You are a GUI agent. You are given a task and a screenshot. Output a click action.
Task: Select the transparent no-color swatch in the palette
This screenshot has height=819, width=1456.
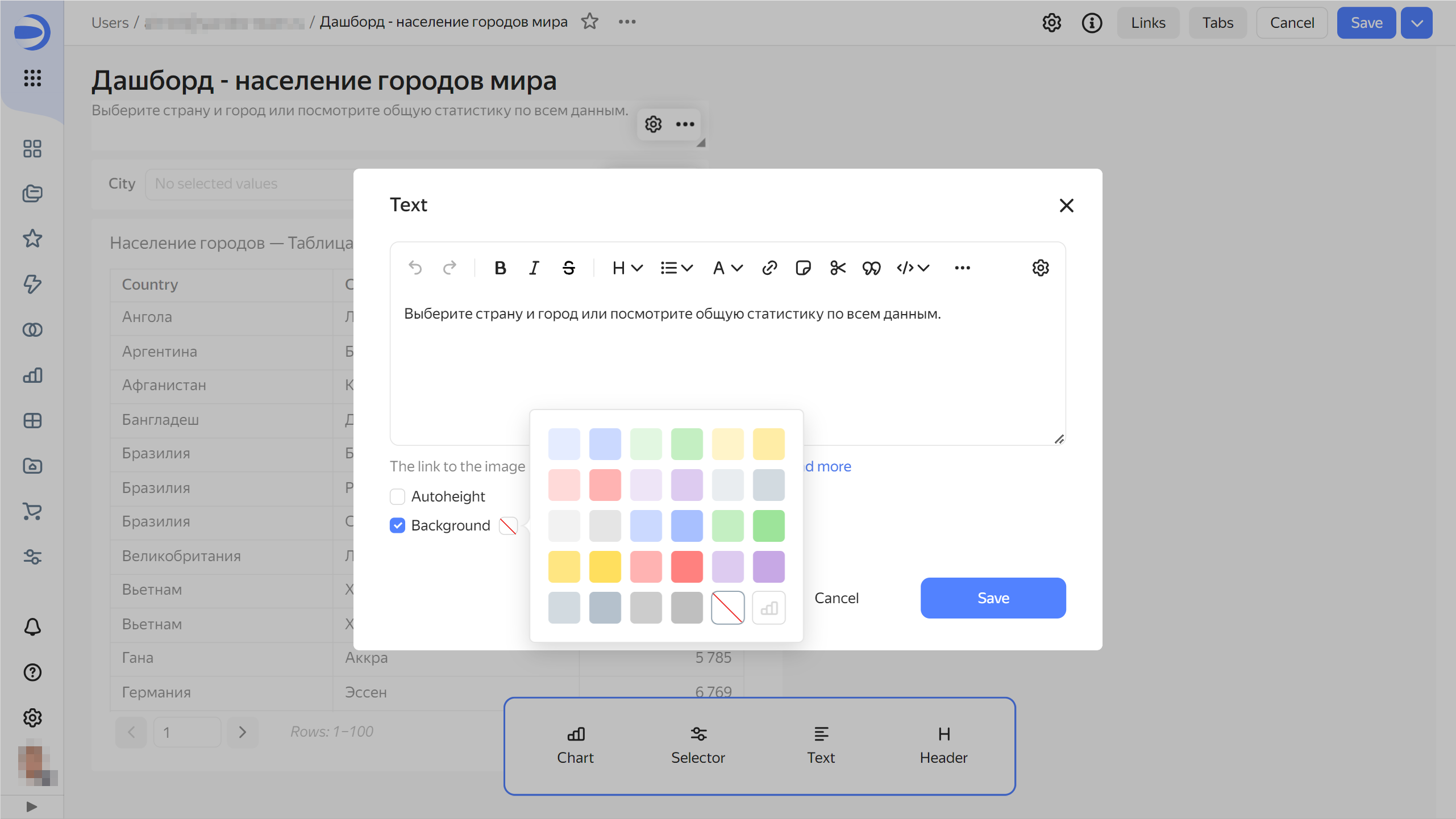pyautogui.click(x=727, y=607)
